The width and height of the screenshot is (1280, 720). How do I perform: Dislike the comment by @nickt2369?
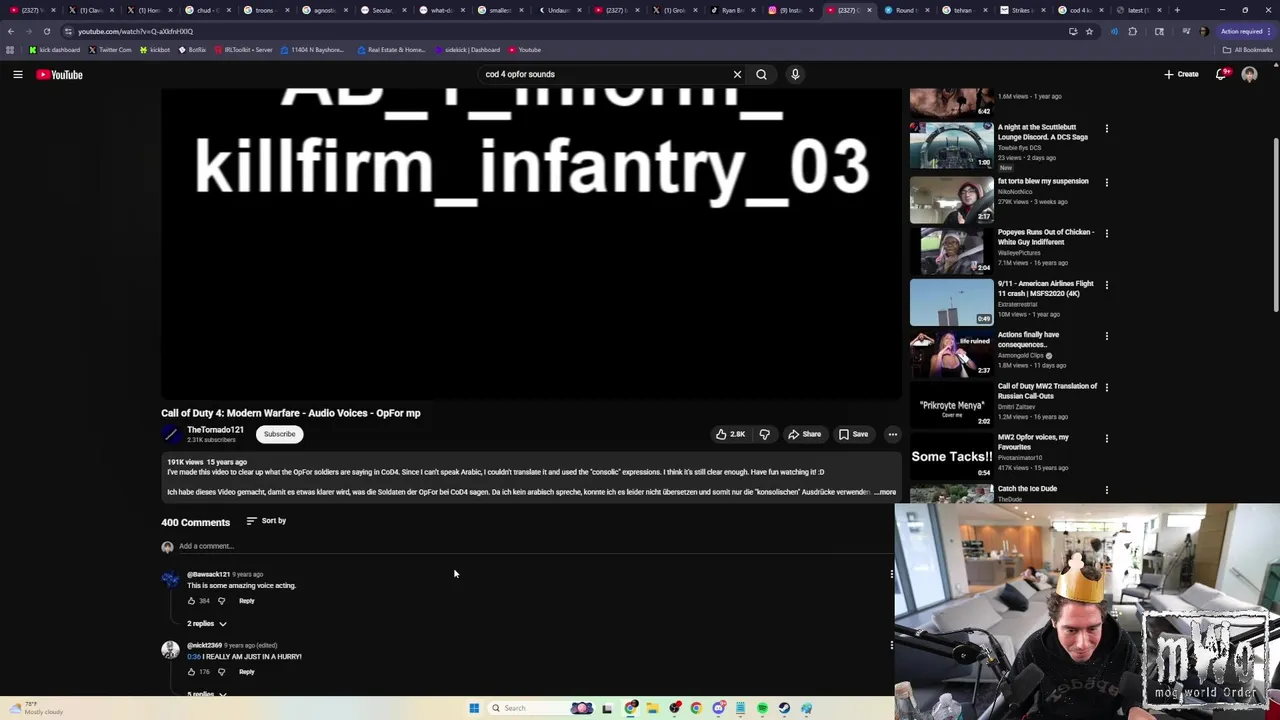tap(221, 672)
